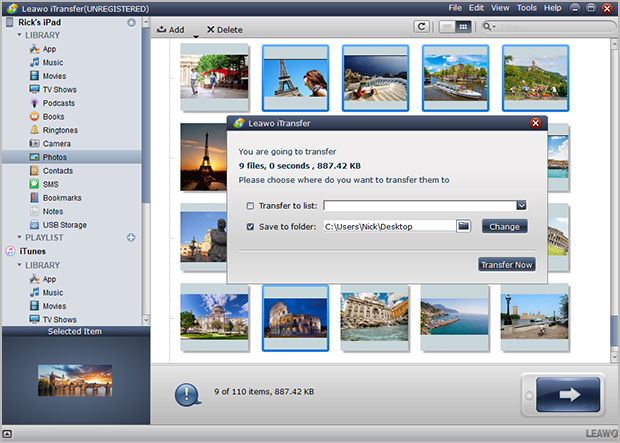Open the SMS category
Image resolution: width=620 pixels, height=443 pixels.
tap(44, 184)
